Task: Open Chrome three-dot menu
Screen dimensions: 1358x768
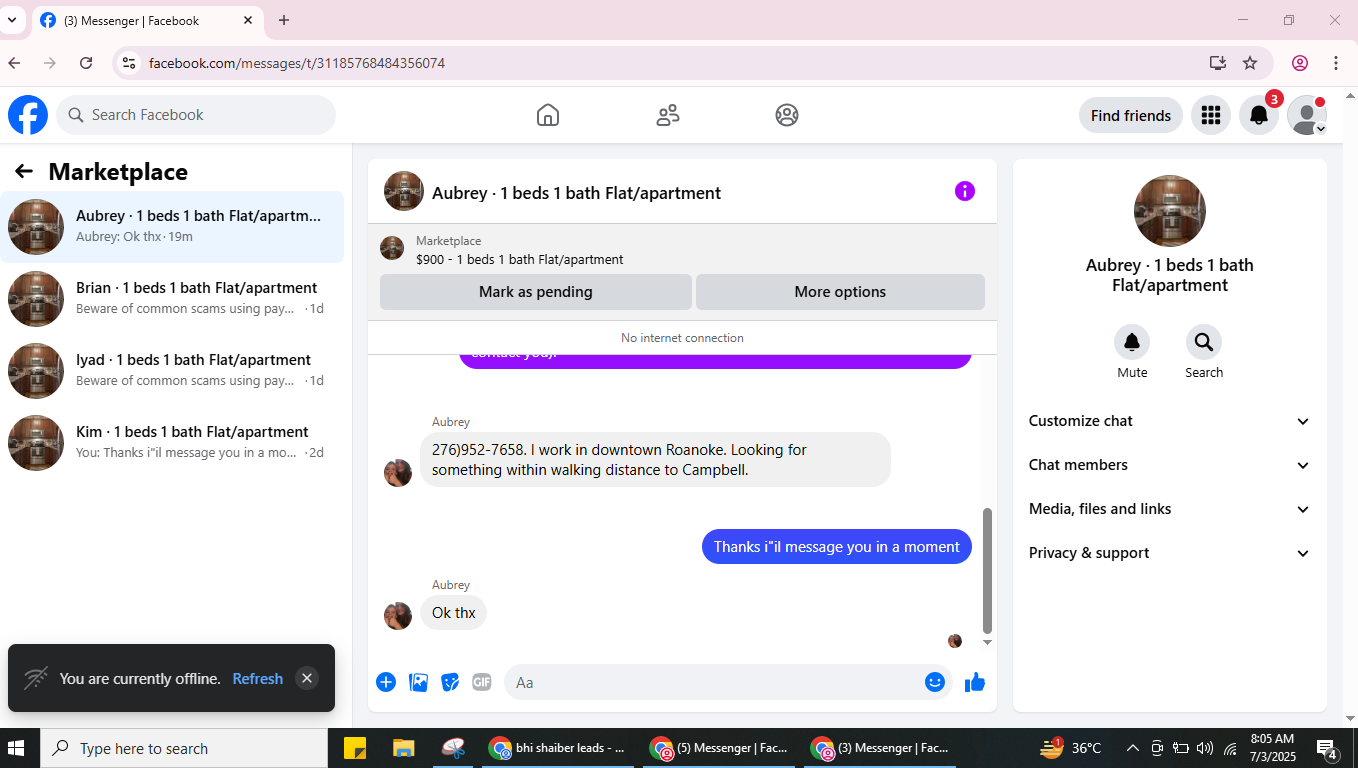Action: click(x=1336, y=63)
